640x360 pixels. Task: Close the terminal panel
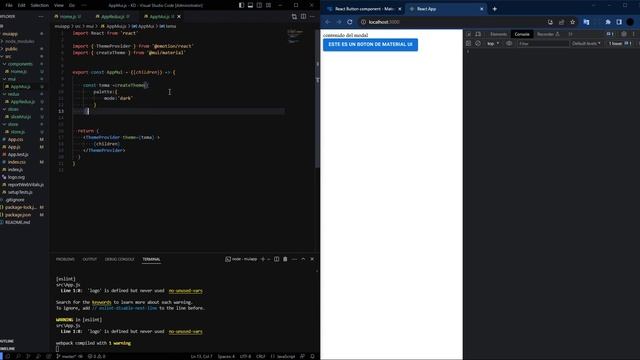[312, 259]
